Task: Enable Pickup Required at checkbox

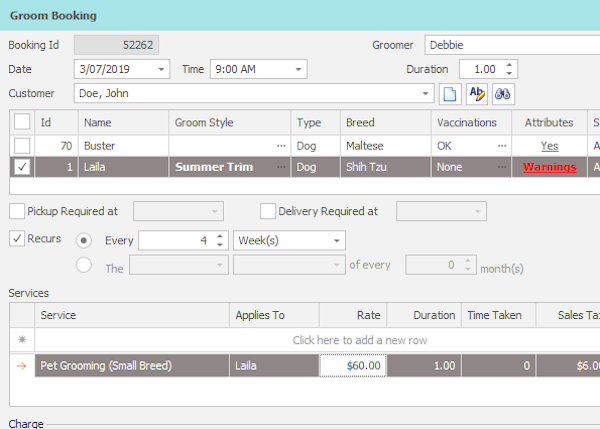Action: click(x=17, y=211)
